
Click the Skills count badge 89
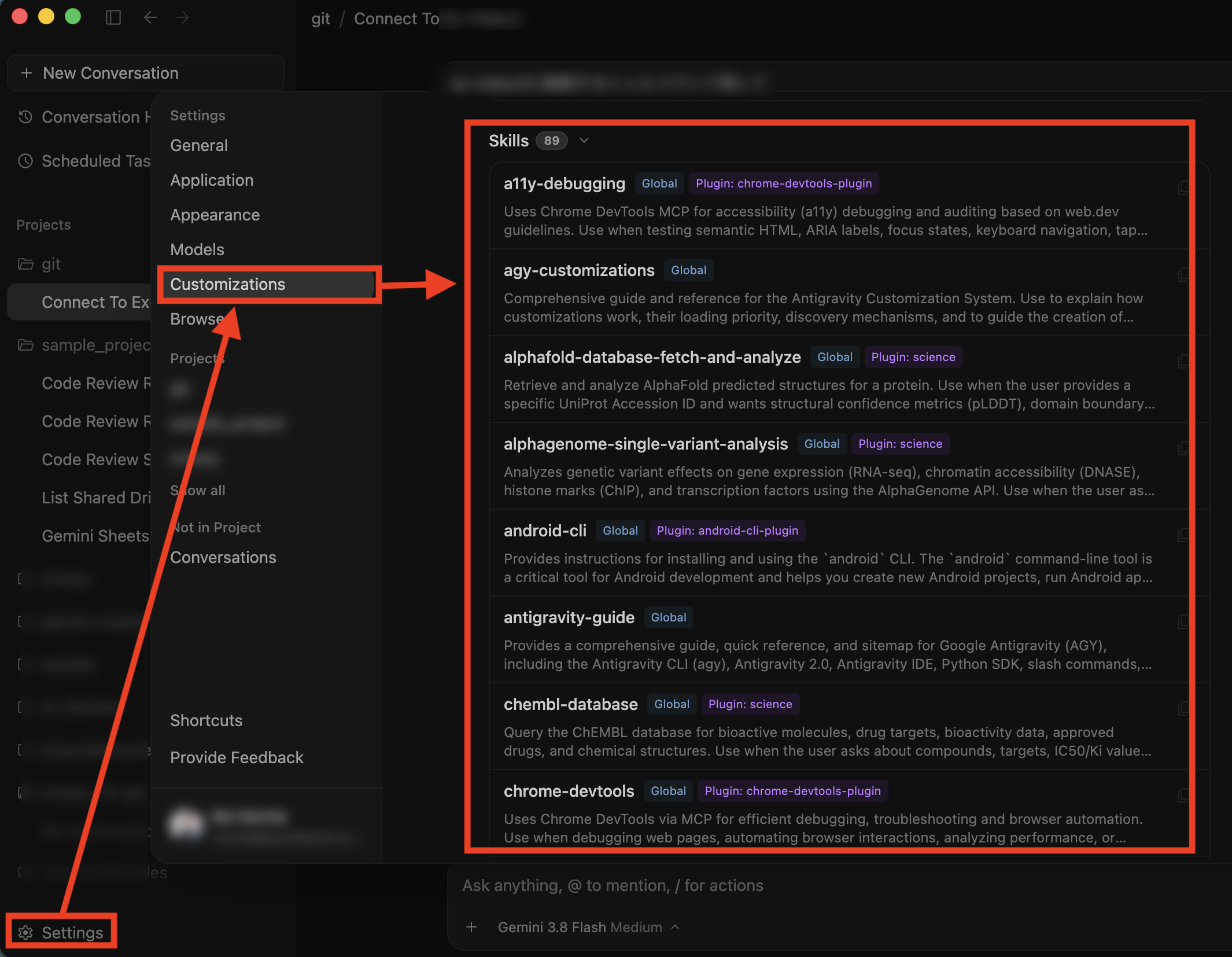click(x=552, y=141)
